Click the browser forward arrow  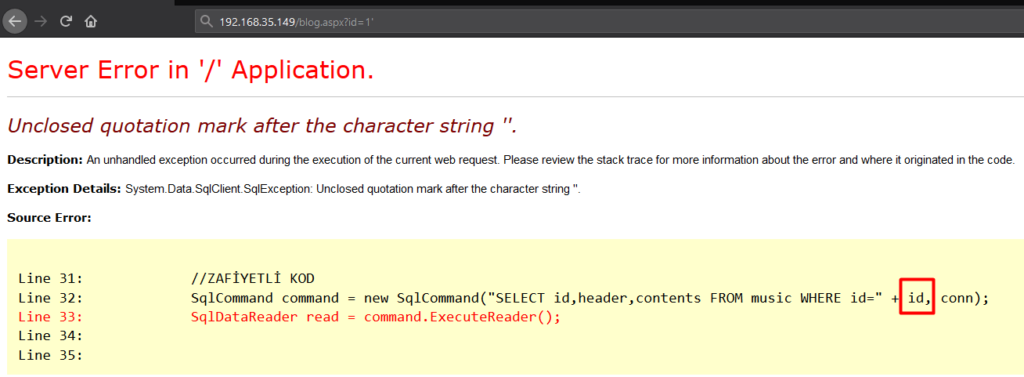tap(40, 22)
